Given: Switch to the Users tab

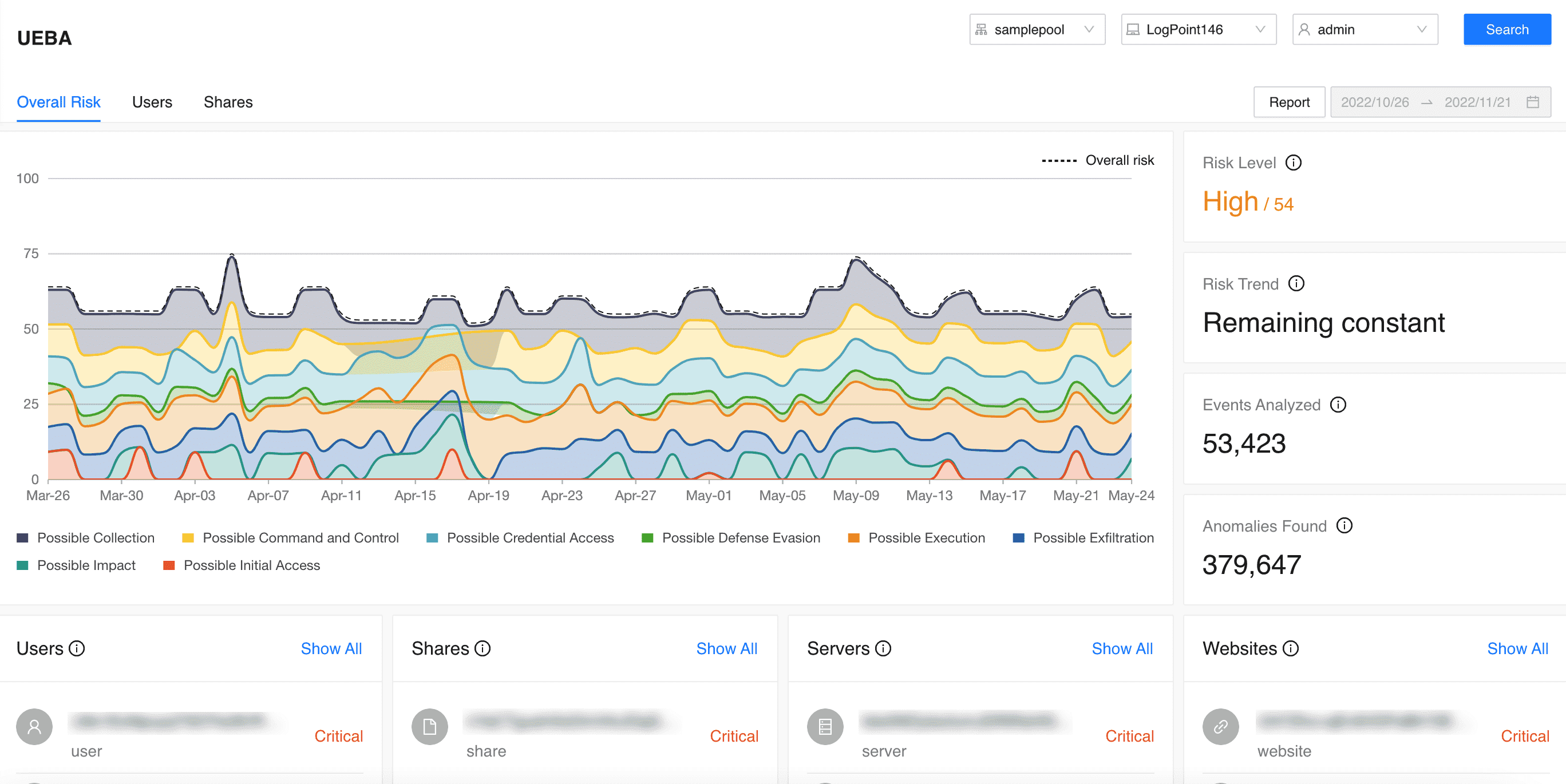Looking at the screenshot, I should coord(152,102).
